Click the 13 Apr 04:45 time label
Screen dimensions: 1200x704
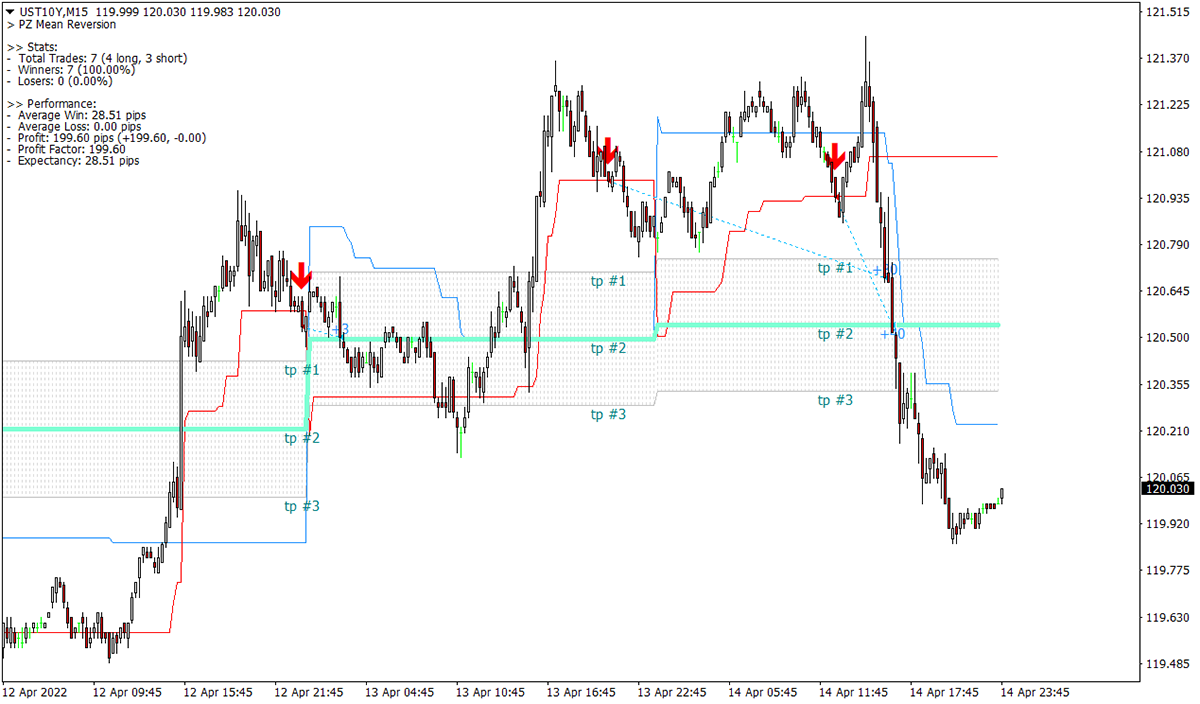400,692
